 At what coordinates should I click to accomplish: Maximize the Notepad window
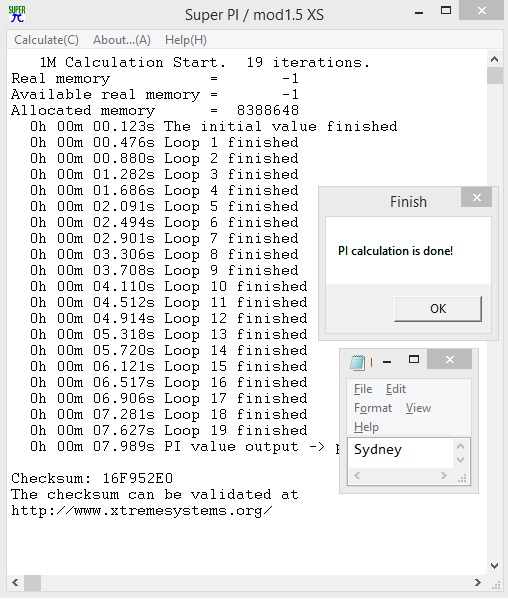coord(414,359)
